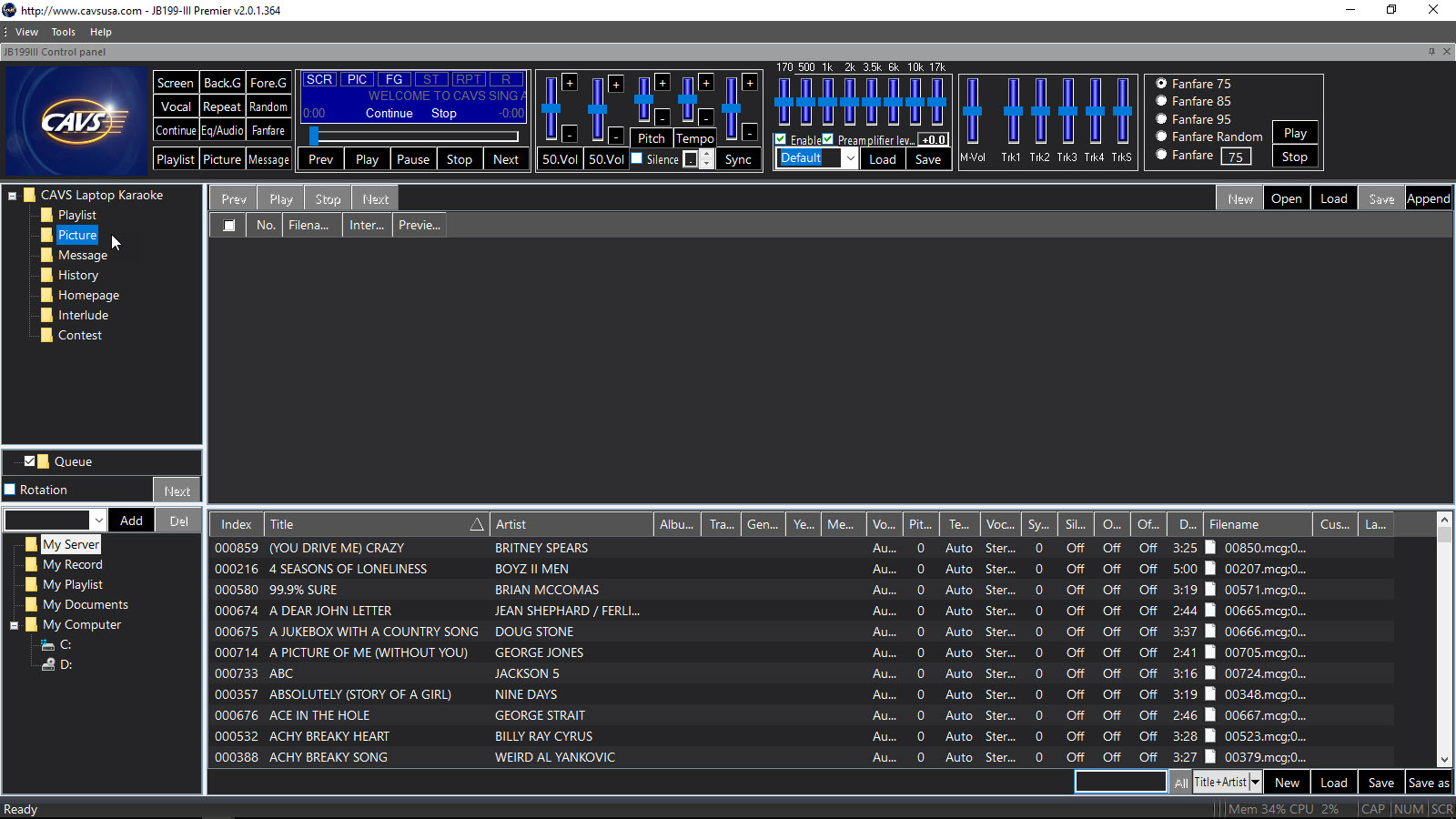1456x819 pixels.
Task: Open the Tools menu
Action: click(63, 32)
